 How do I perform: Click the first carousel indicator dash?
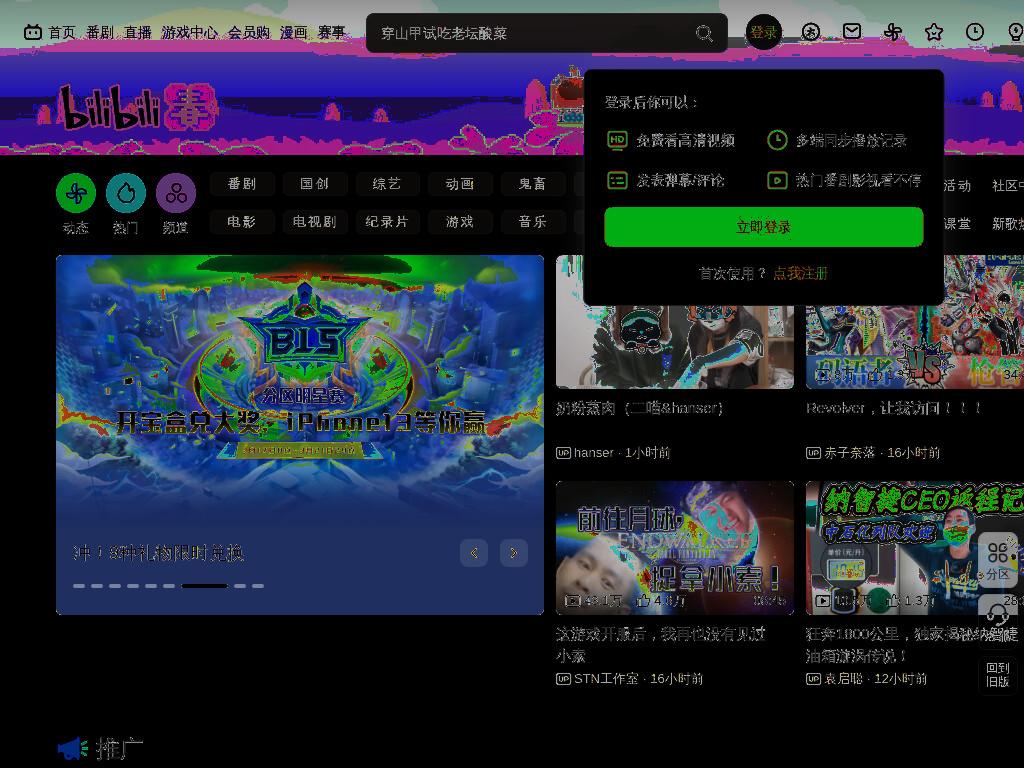click(79, 586)
